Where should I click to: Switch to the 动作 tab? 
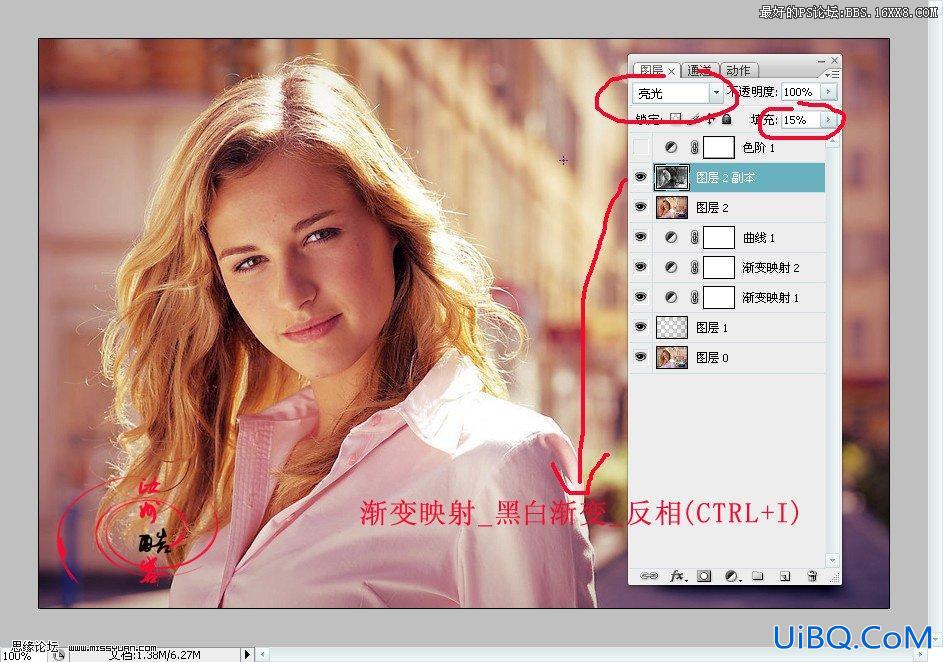pyautogui.click(x=738, y=70)
